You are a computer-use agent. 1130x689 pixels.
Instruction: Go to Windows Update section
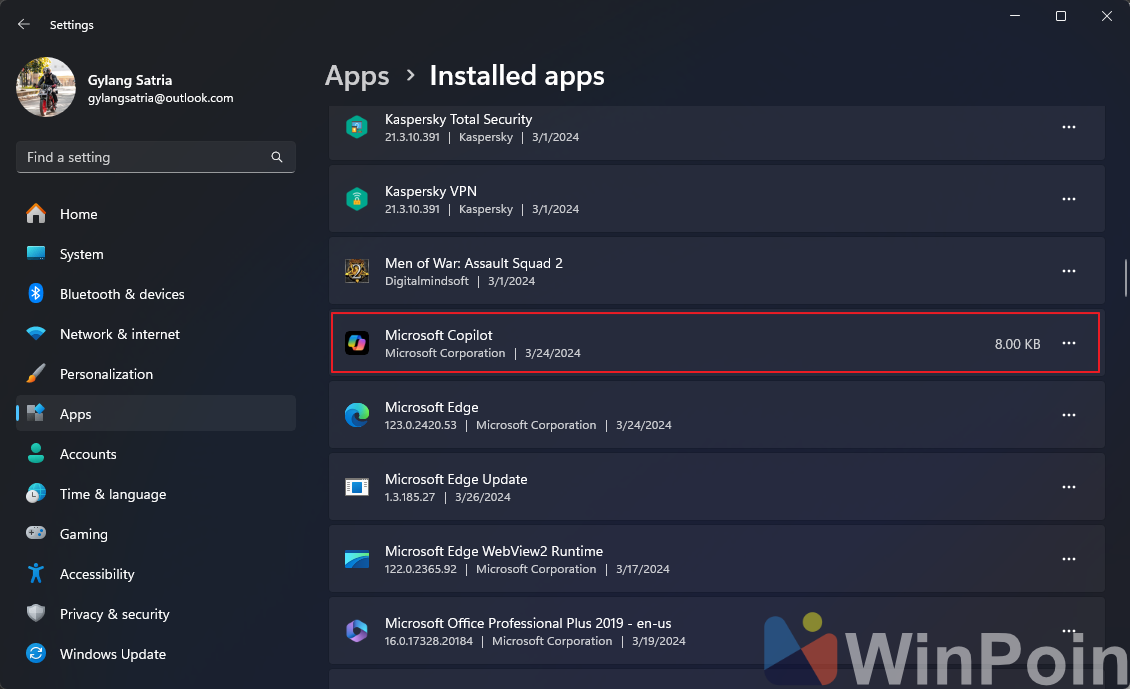click(x=112, y=654)
